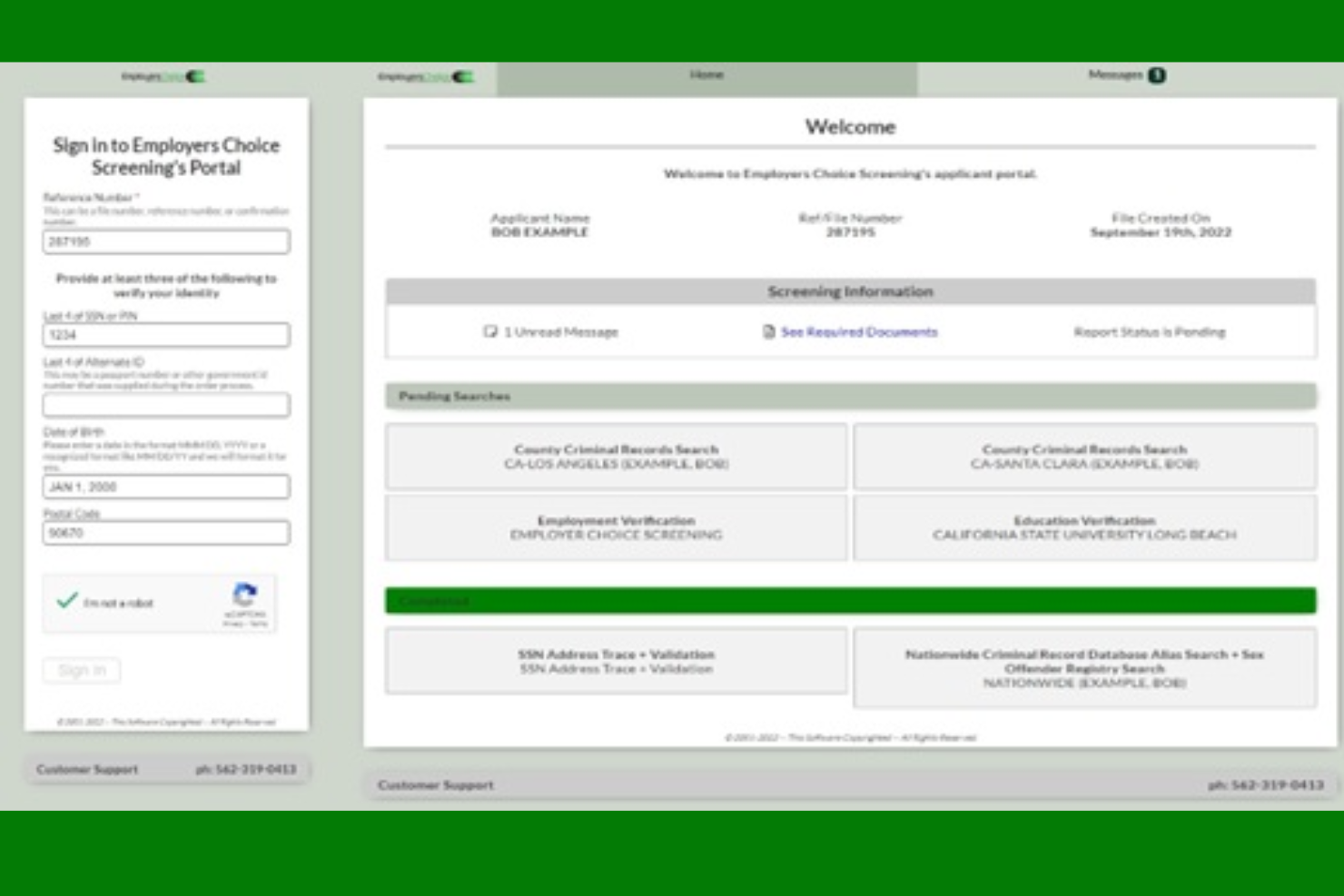
Task: Select the CA-Santa Clara County Criminal Records Search card
Action: (1084, 457)
